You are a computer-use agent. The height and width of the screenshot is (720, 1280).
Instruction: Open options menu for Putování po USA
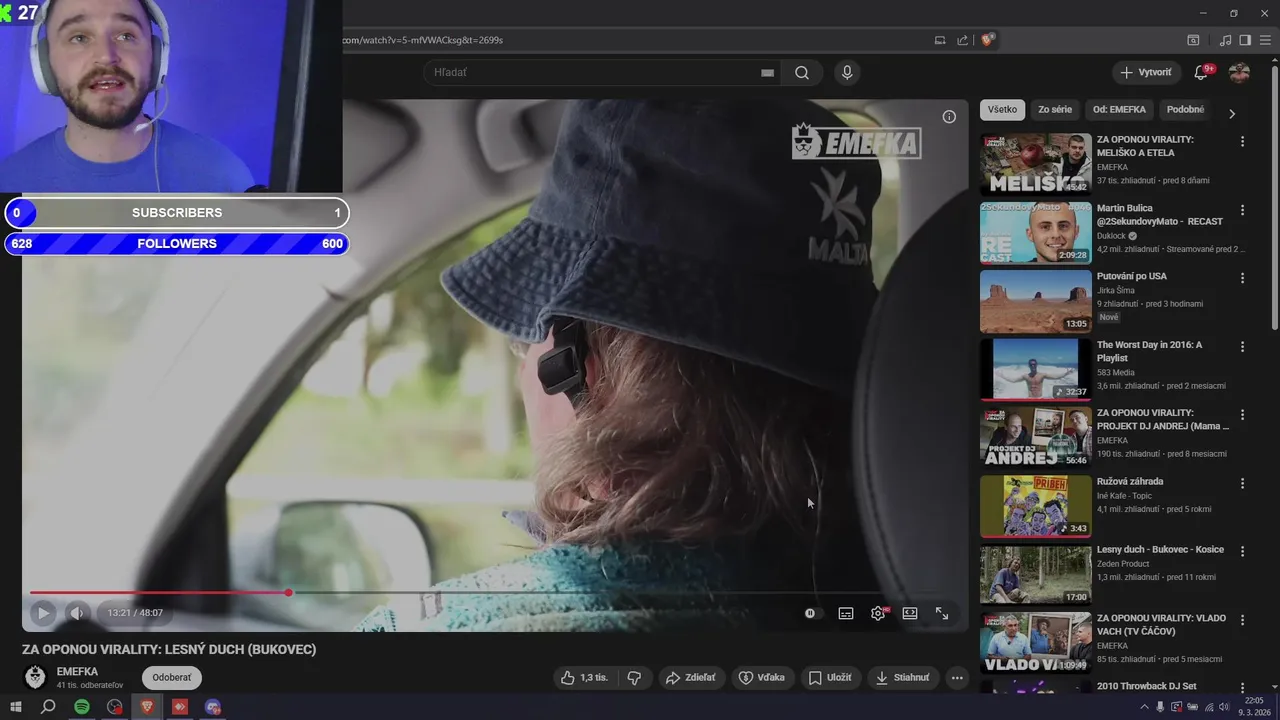pos(1243,278)
